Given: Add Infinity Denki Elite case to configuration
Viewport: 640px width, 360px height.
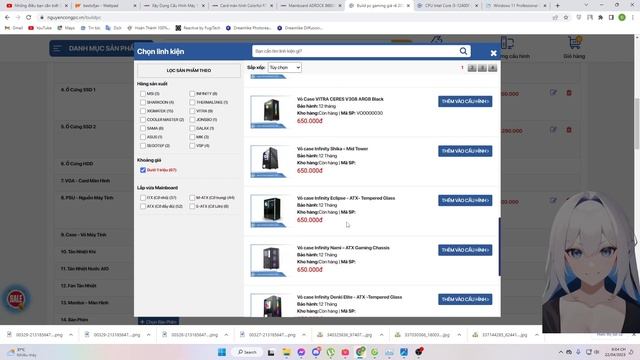Looking at the screenshot, I should [465, 299].
